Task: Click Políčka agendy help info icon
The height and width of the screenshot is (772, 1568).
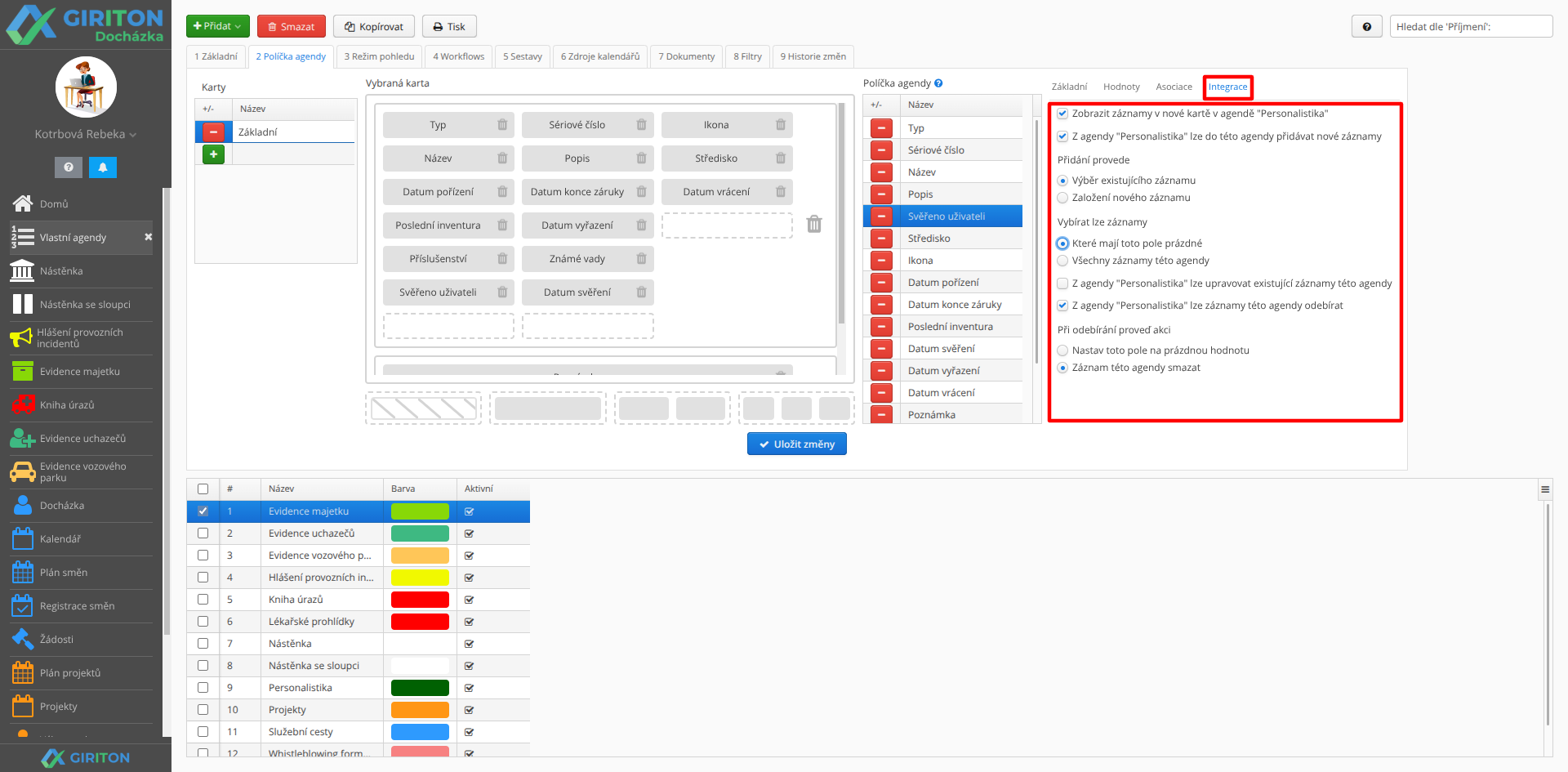Action: pyautogui.click(x=938, y=83)
